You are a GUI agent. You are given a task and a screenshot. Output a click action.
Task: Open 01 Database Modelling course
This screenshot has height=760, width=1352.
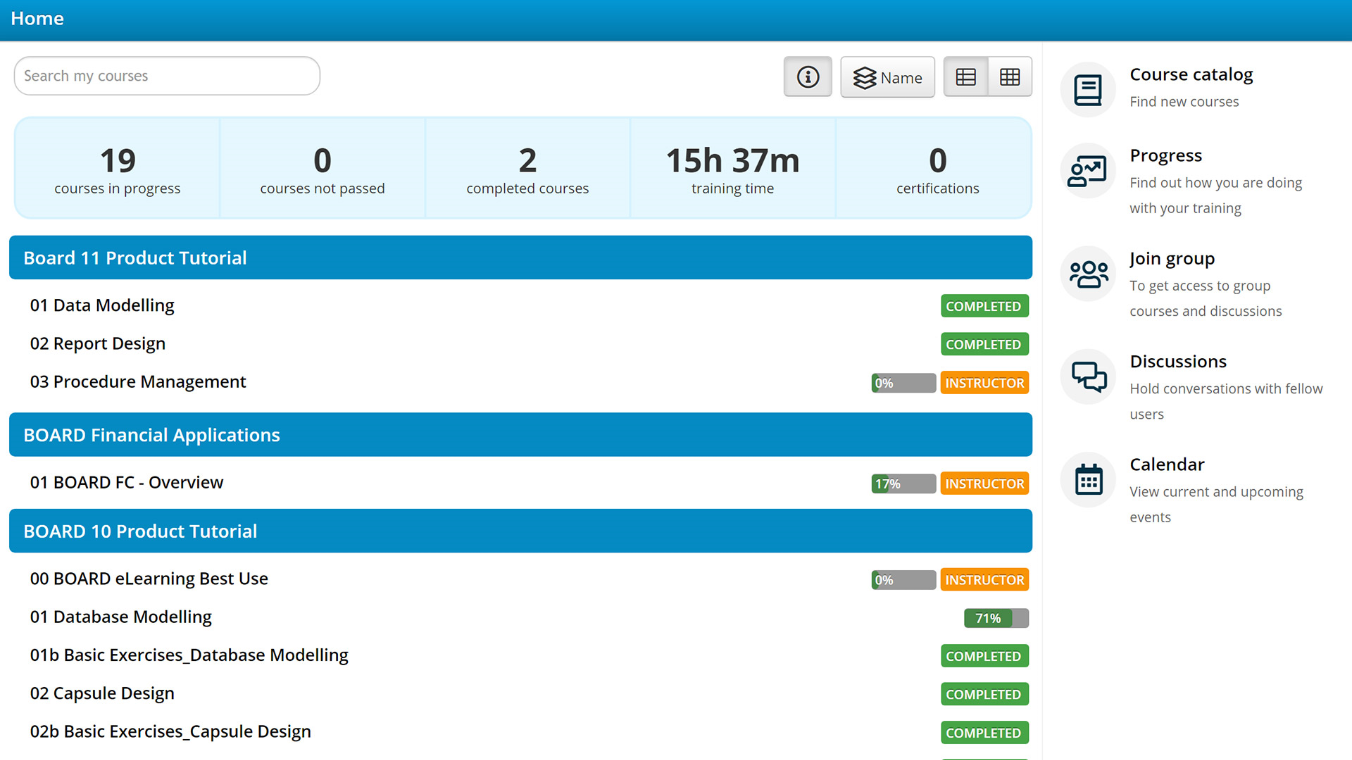[121, 617]
